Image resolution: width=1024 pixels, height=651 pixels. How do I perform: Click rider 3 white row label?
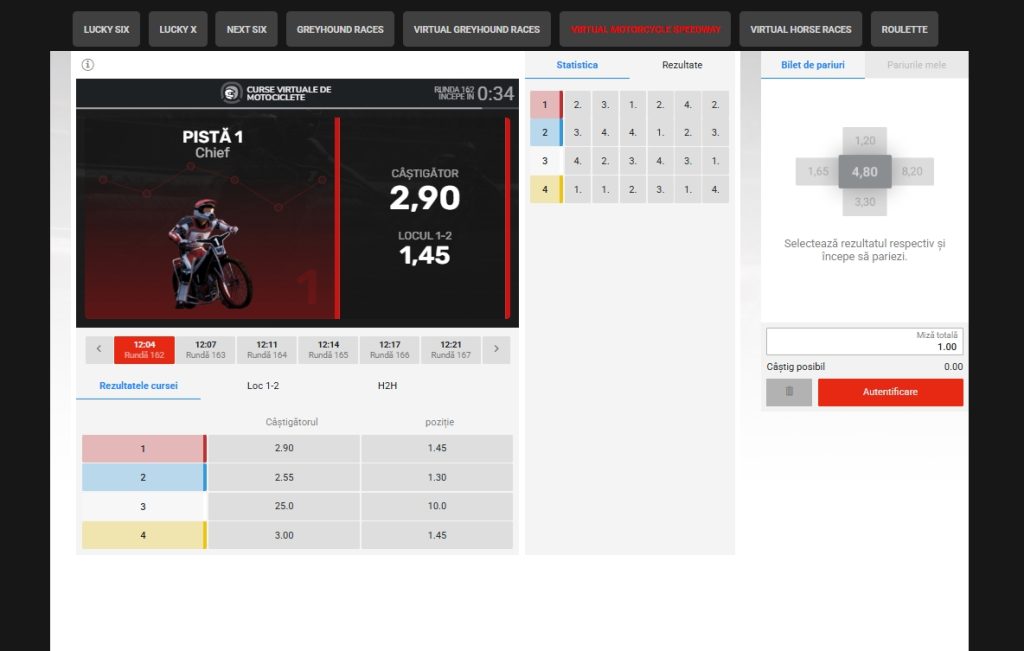click(x=144, y=506)
